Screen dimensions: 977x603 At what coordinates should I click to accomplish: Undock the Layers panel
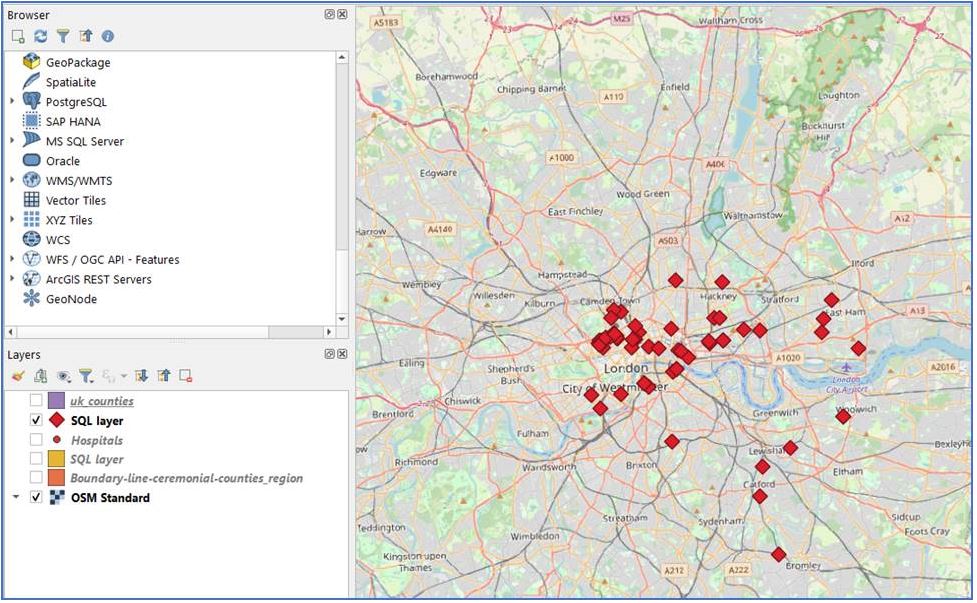pyautogui.click(x=330, y=354)
